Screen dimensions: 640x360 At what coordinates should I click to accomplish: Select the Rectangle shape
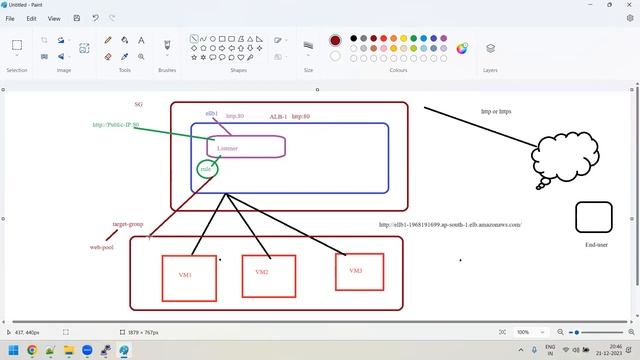click(x=222, y=39)
